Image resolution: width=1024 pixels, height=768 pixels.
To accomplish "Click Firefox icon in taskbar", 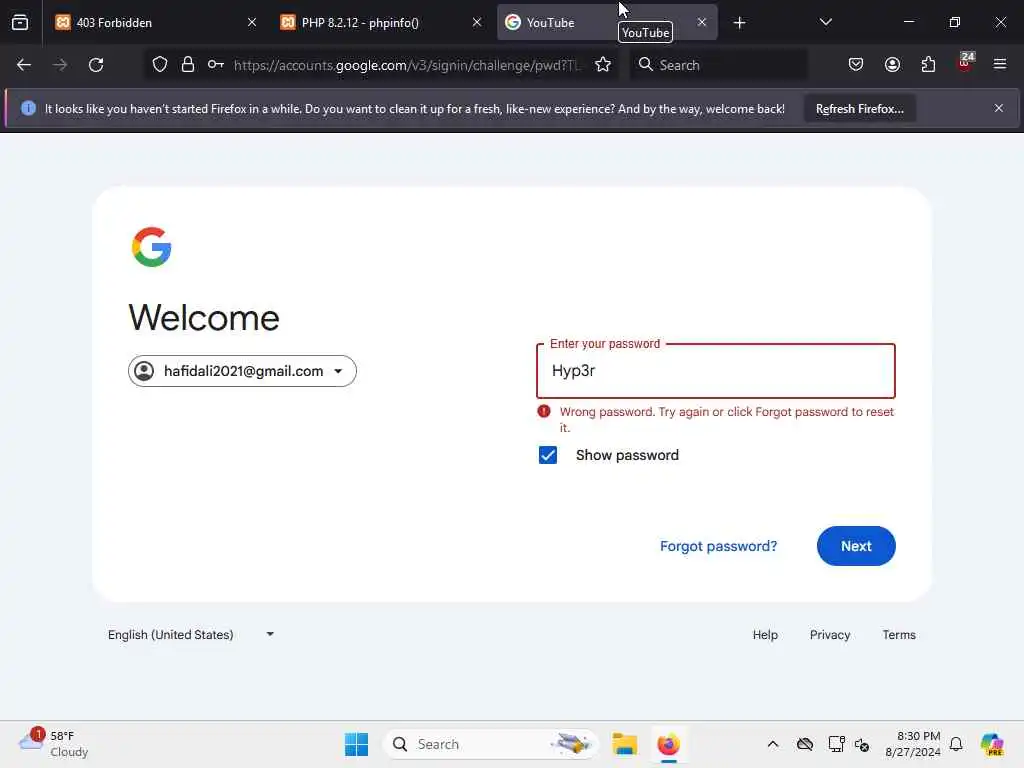I will [x=668, y=744].
